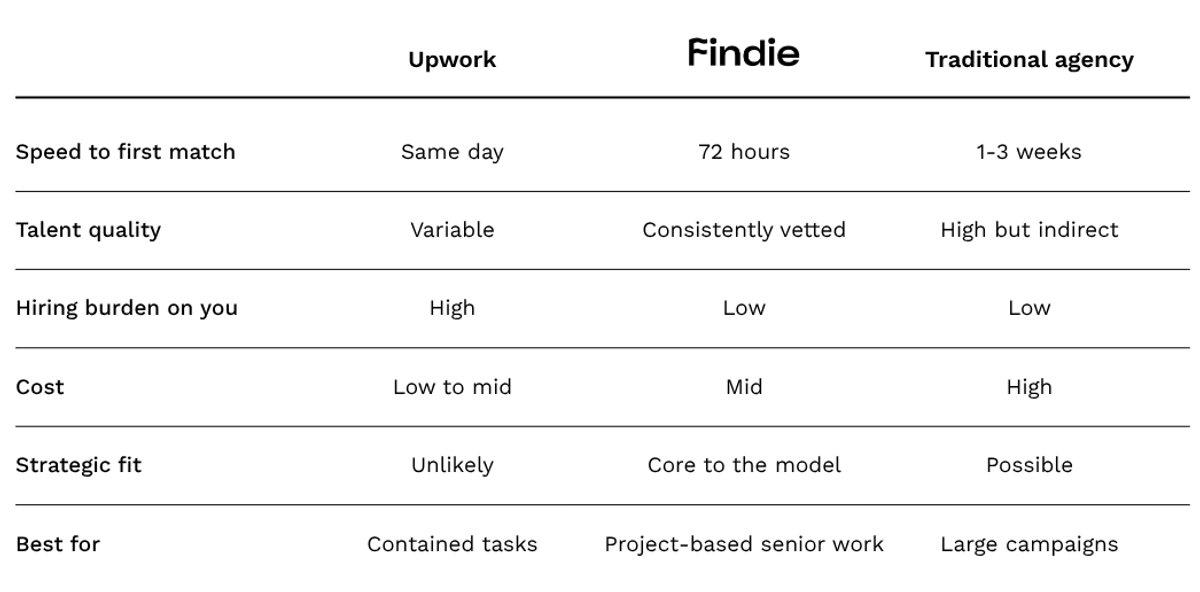This screenshot has height=592, width=1200.
Task: Click the Variable cell under Upwork
Action: (x=452, y=230)
